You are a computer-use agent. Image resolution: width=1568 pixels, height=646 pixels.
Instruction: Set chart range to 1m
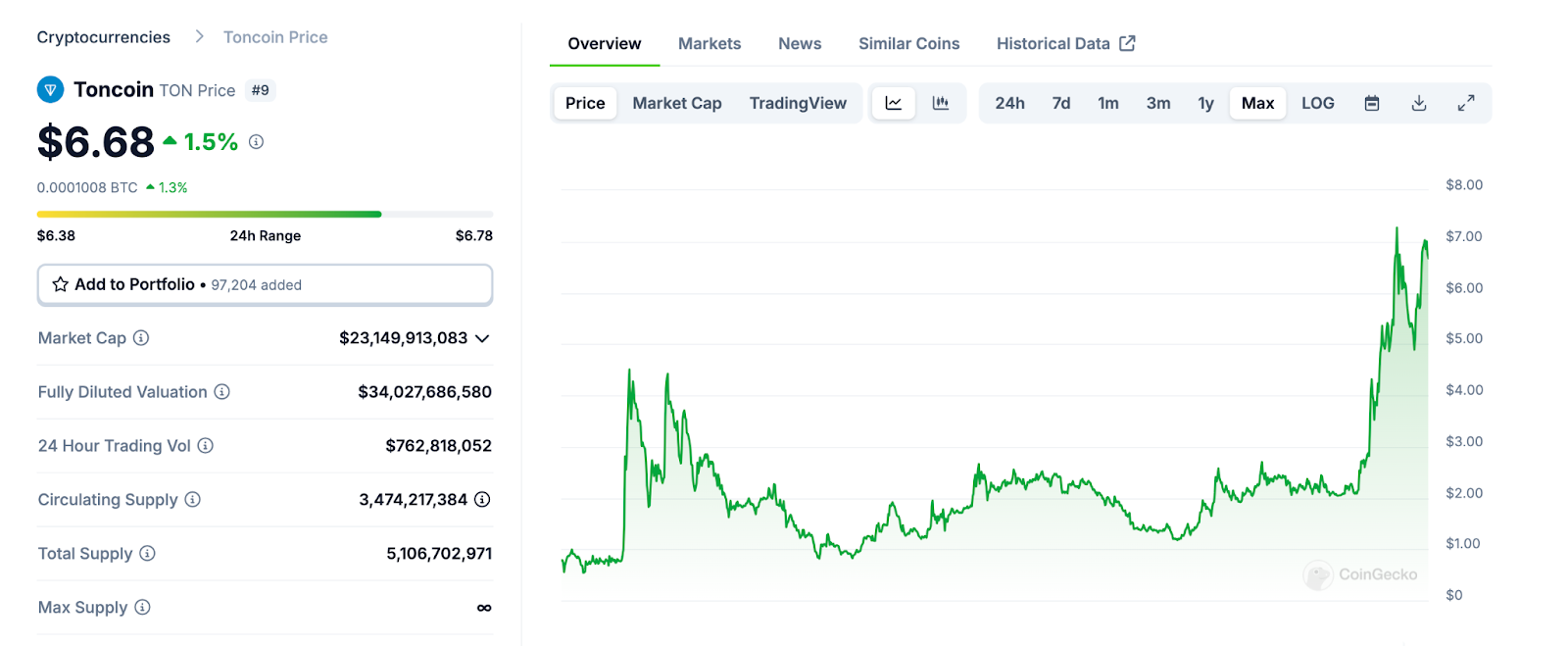point(1108,103)
